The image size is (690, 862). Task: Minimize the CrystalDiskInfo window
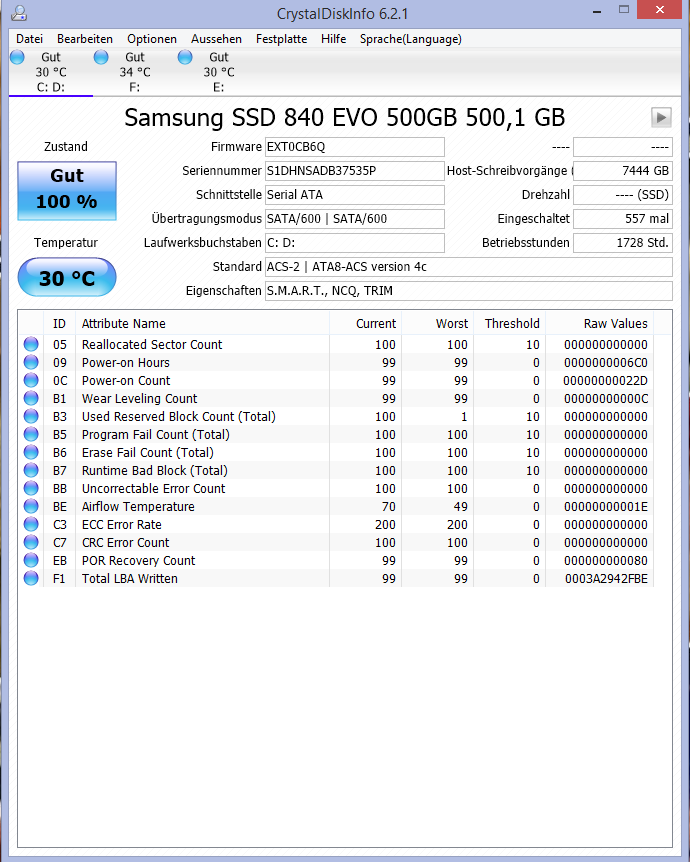(x=597, y=10)
